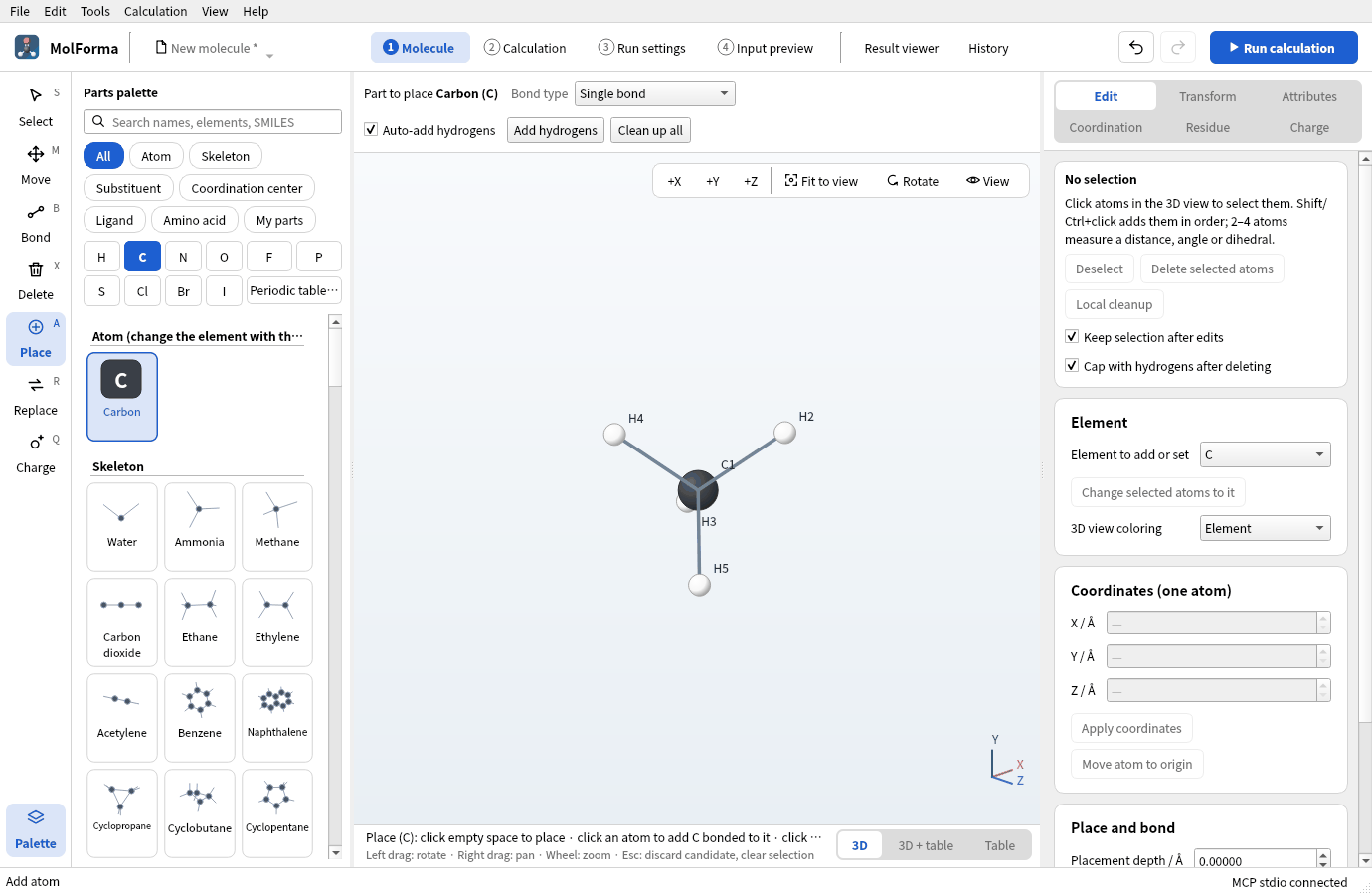1372x895 pixels.
Task: Toggle Auto-add hydrogens checkbox
Action: click(371, 130)
